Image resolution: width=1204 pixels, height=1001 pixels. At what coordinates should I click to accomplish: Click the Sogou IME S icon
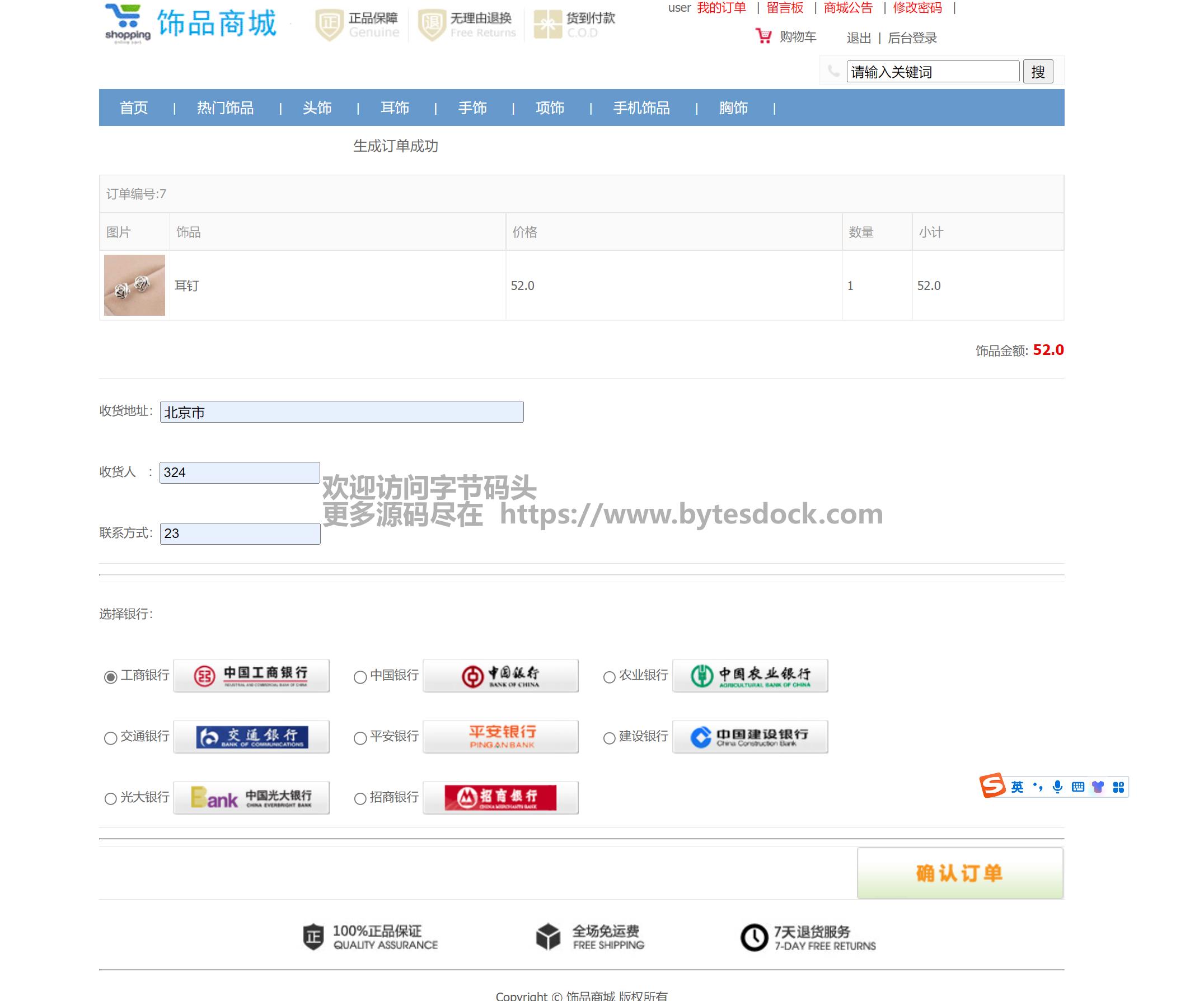click(992, 786)
